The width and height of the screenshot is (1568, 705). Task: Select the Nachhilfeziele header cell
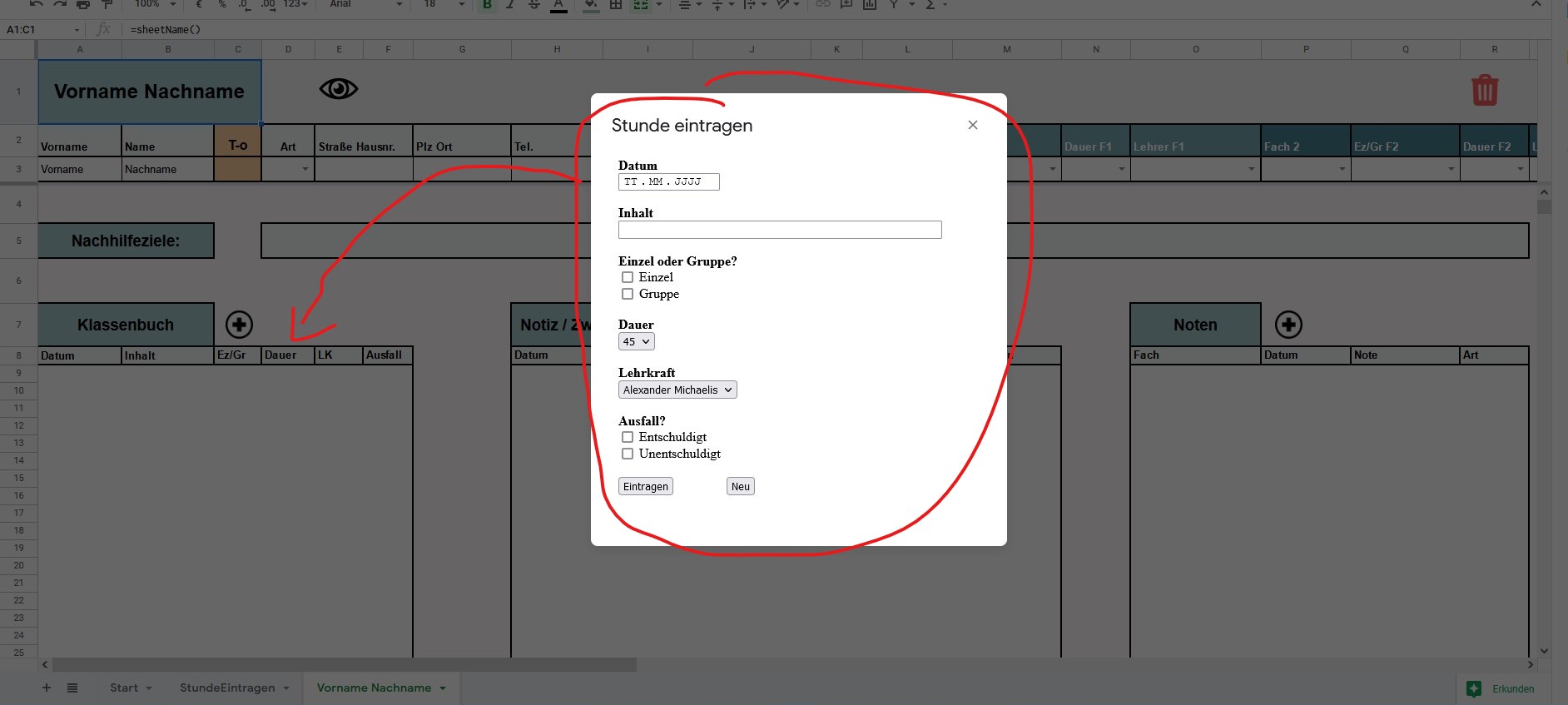click(x=126, y=241)
